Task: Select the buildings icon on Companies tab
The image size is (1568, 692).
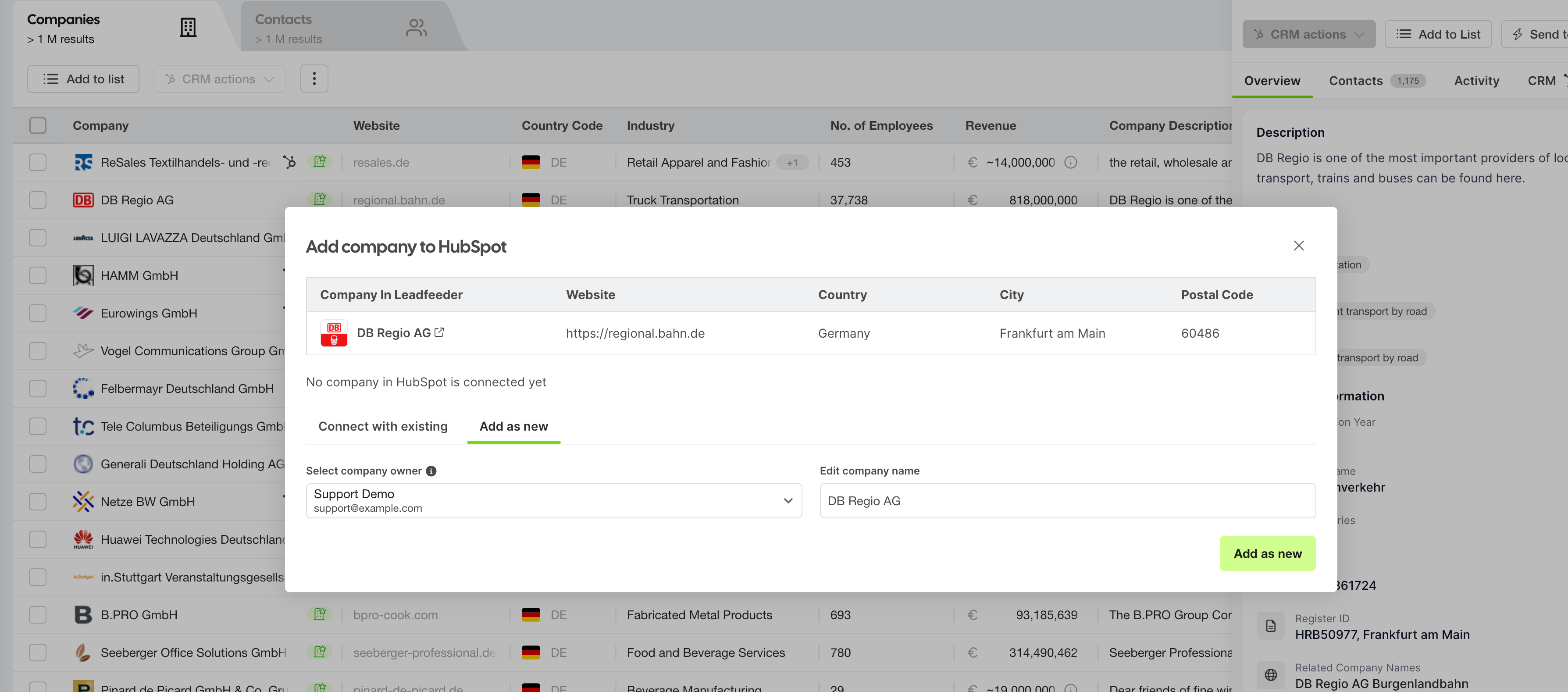Action: point(188,27)
